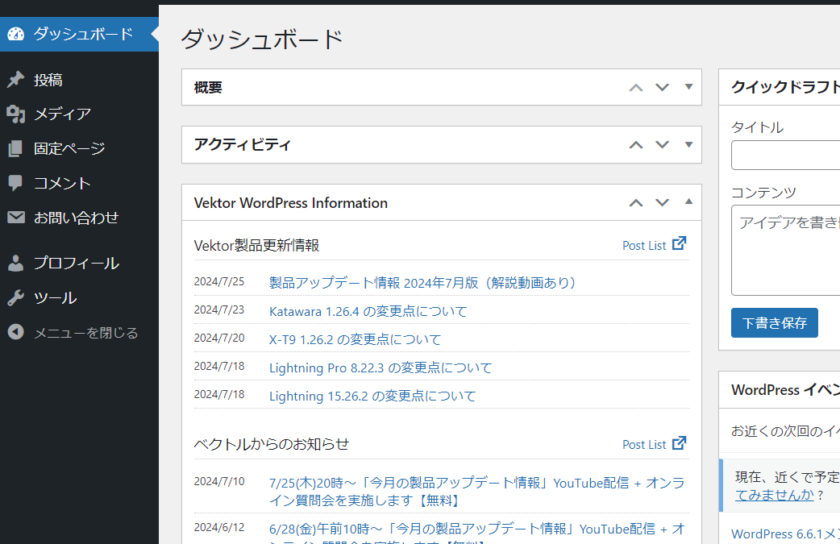Click the Vektor WordPress Information heading
This screenshot has width=840, height=544.
[x=291, y=203]
